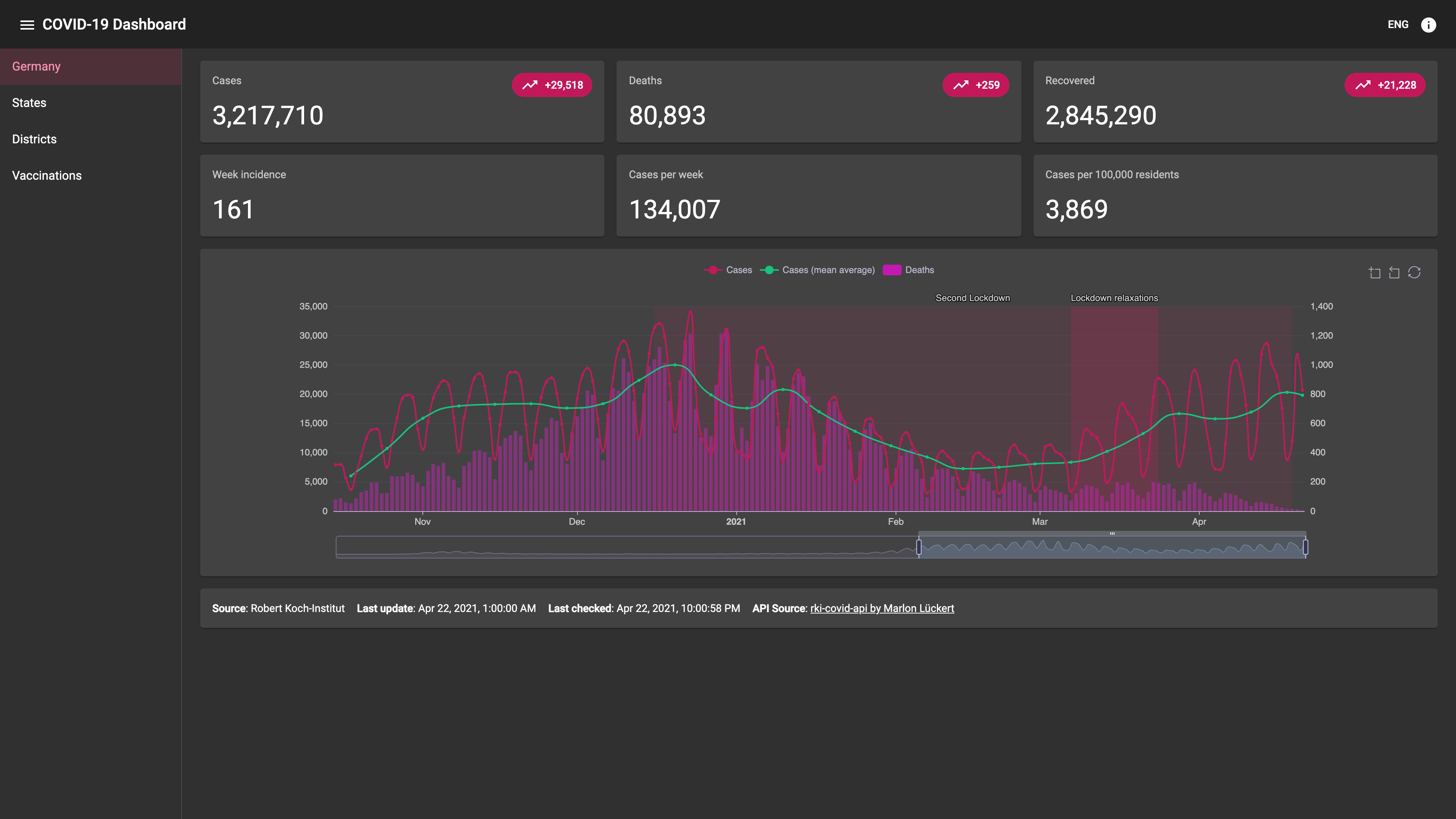Open the States section
This screenshot has height=819, width=1456.
(x=30, y=103)
